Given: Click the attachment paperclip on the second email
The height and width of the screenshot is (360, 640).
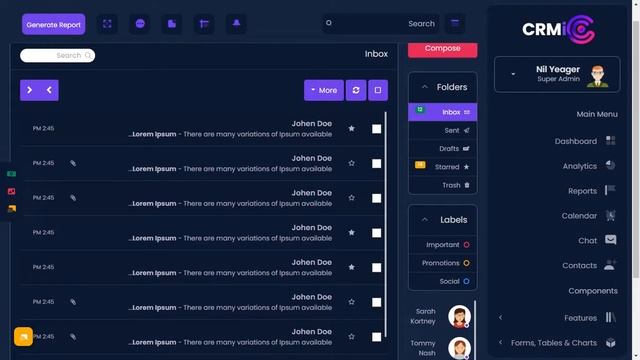Looking at the screenshot, I should click(x=73, y=163).
